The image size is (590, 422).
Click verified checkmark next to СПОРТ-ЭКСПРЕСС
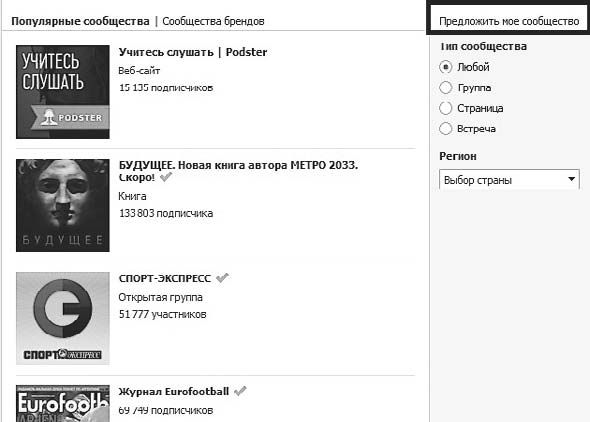(222, 278)
